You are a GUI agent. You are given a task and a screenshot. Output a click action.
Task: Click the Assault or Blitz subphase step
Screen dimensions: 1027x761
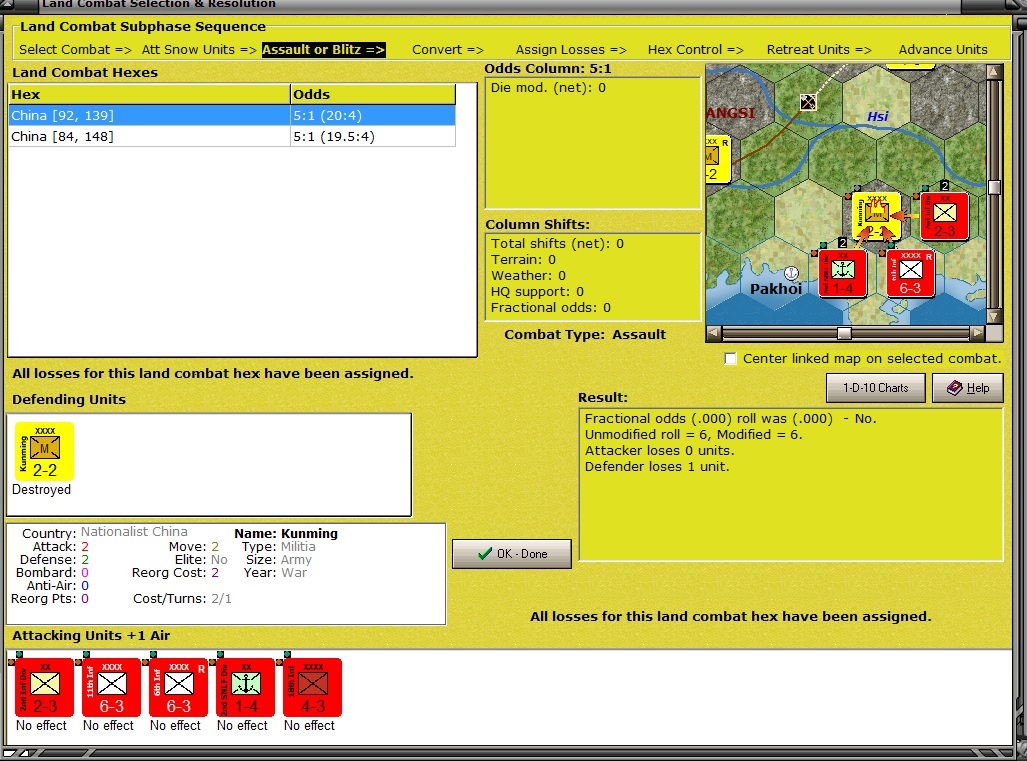[324, 50]
